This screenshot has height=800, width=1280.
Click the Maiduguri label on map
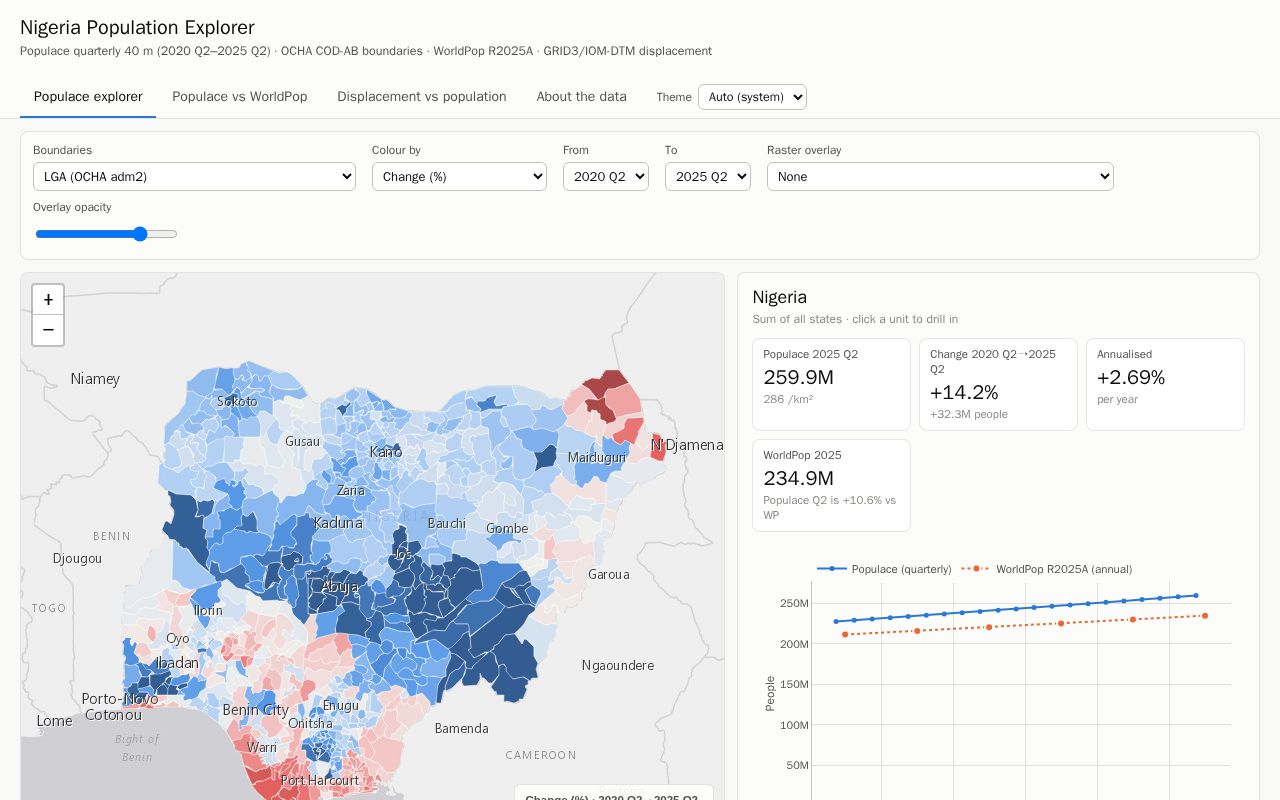click(597, 458)
